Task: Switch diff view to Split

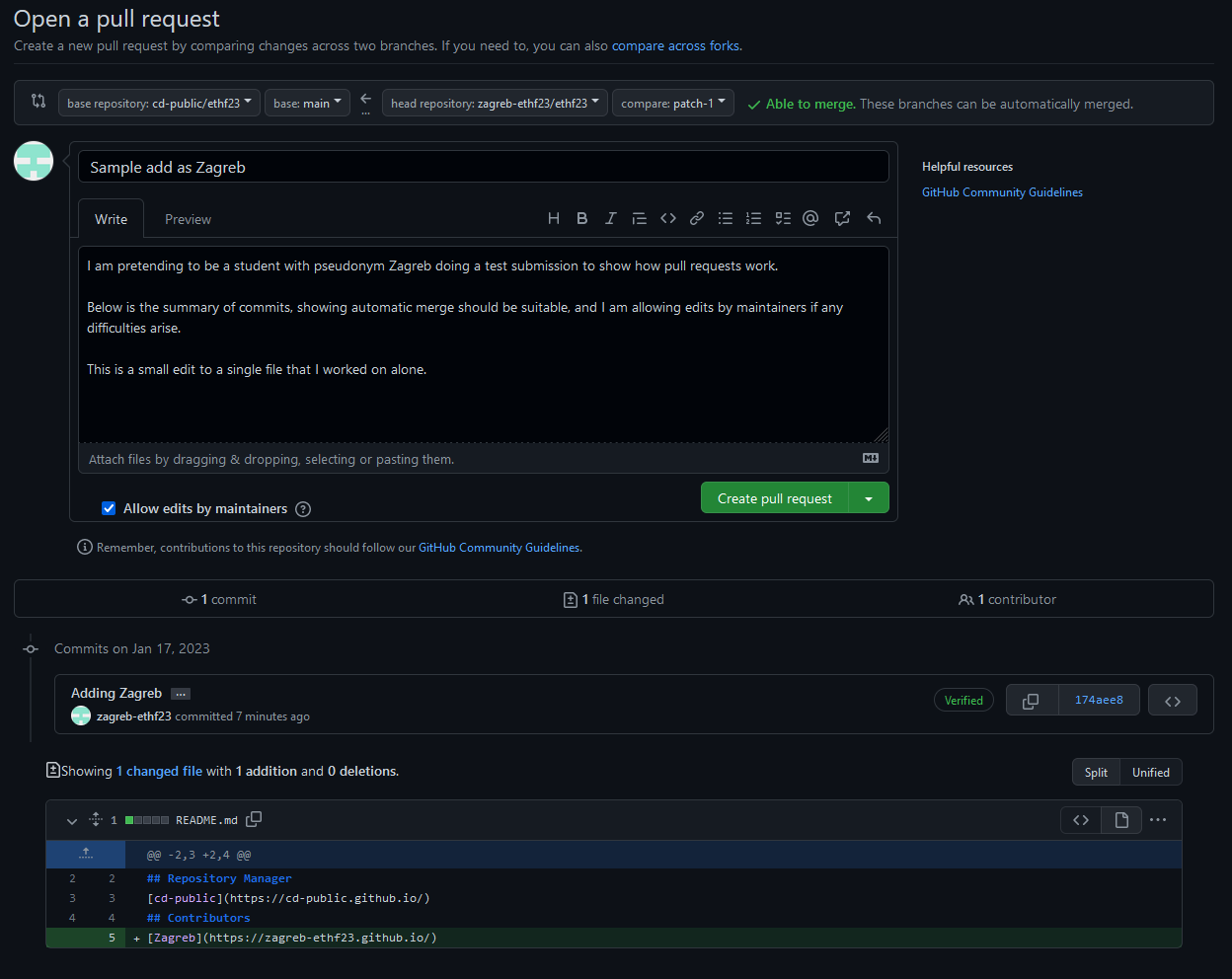Action: pos(1096,772)
